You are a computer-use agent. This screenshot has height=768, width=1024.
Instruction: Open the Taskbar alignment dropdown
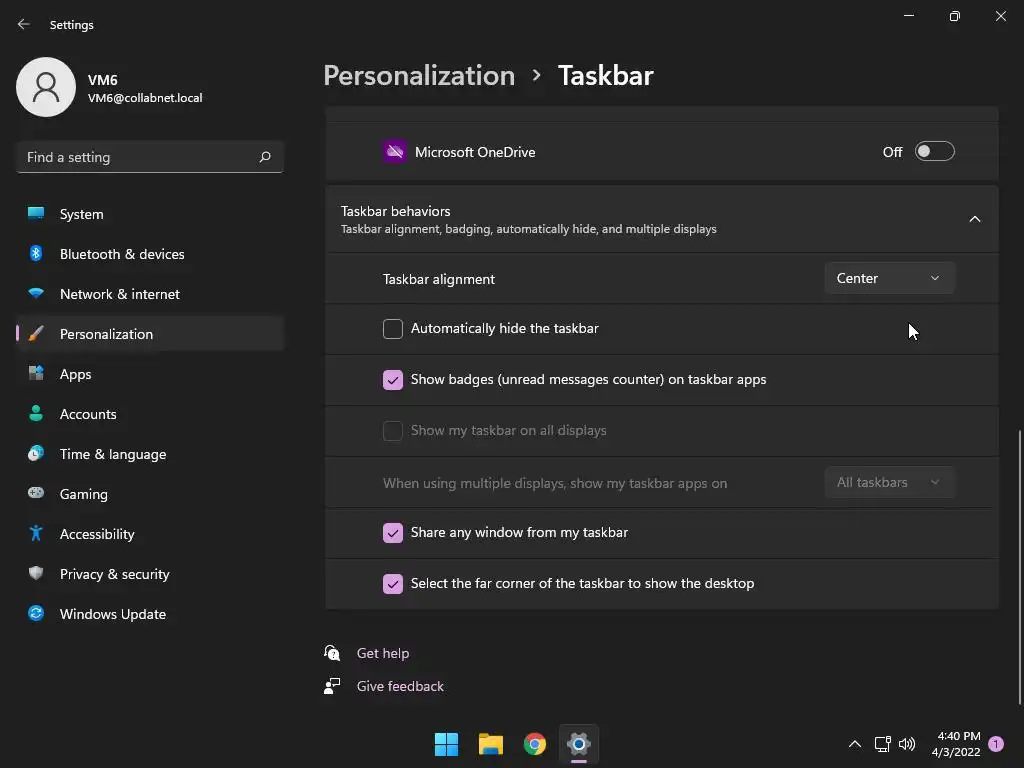[889, 278]
